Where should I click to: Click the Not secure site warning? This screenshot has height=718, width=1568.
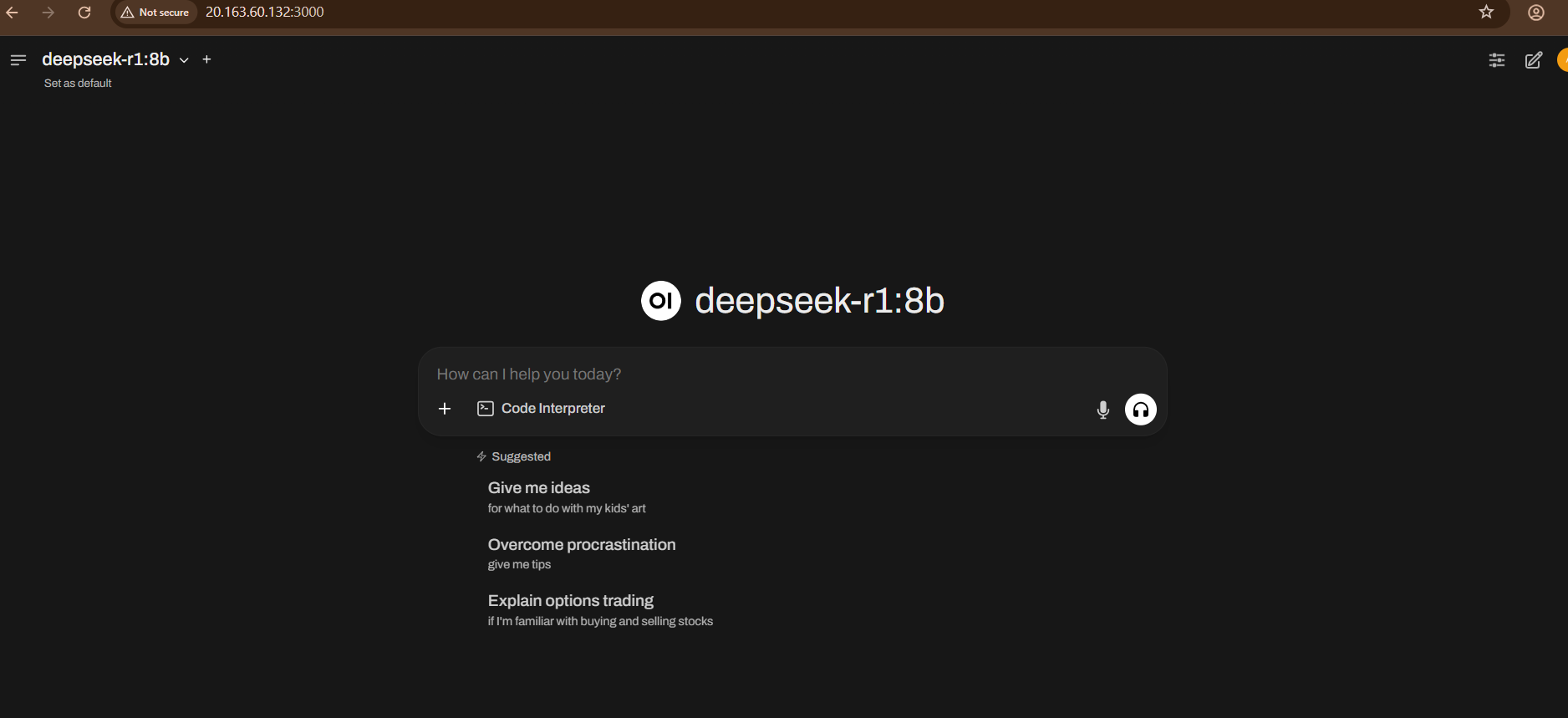pos(155,13)
